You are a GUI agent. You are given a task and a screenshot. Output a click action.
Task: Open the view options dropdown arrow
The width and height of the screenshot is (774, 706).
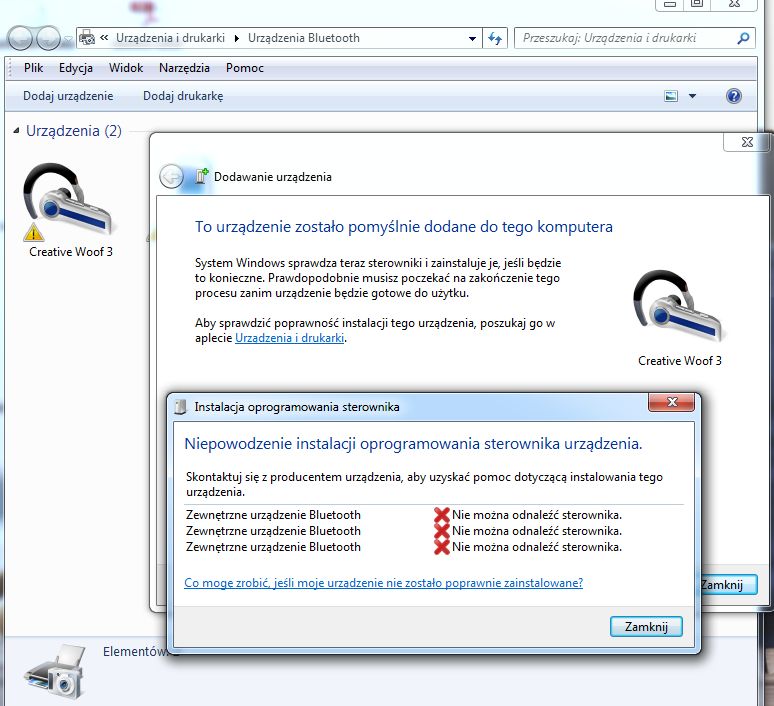point(692,96)
